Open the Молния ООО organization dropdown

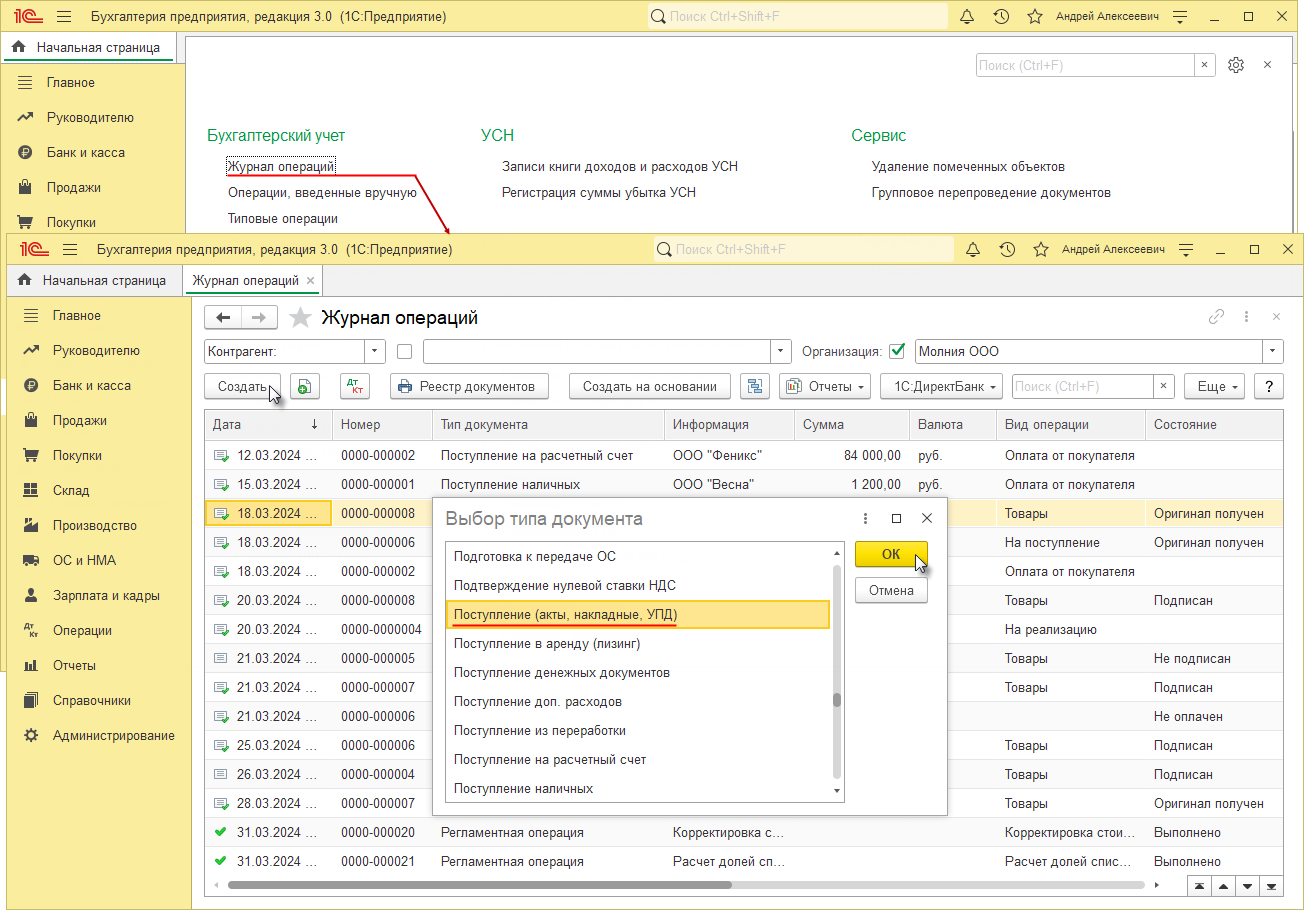coord(1272,352)
